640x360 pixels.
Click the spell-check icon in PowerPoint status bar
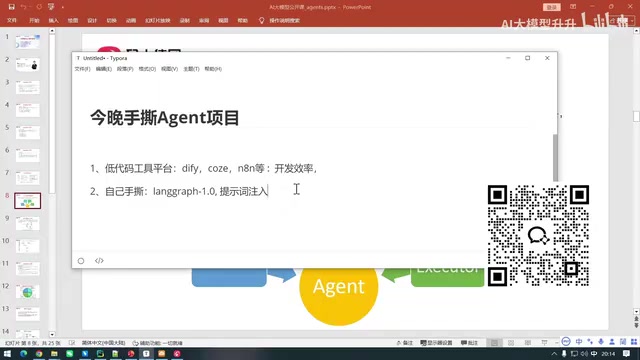[x=72, y=343]
